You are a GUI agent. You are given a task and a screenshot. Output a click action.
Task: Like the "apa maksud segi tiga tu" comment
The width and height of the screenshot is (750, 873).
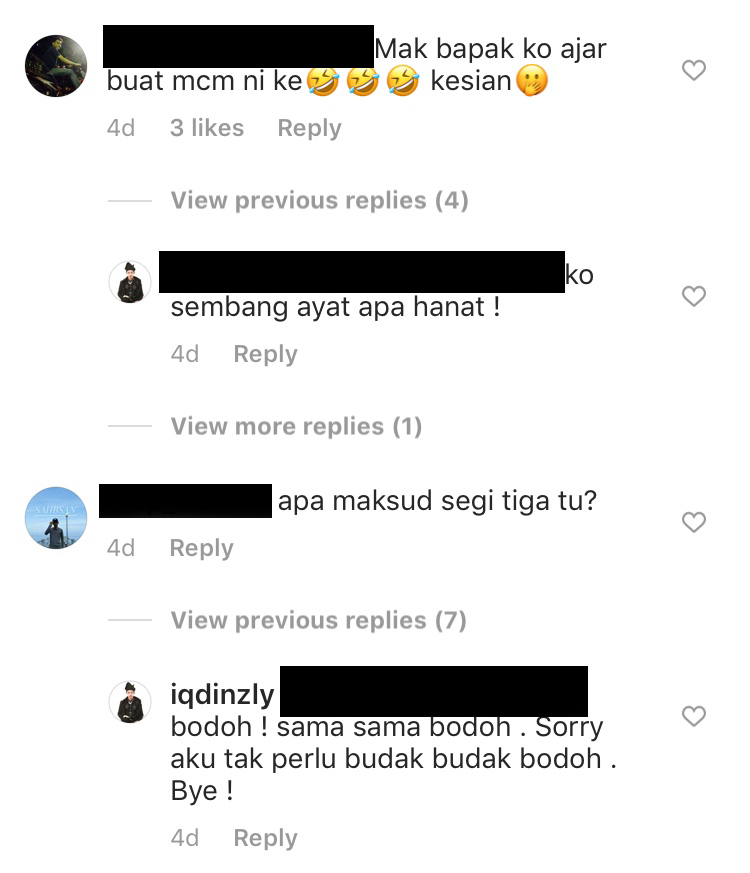pos(694,522)
